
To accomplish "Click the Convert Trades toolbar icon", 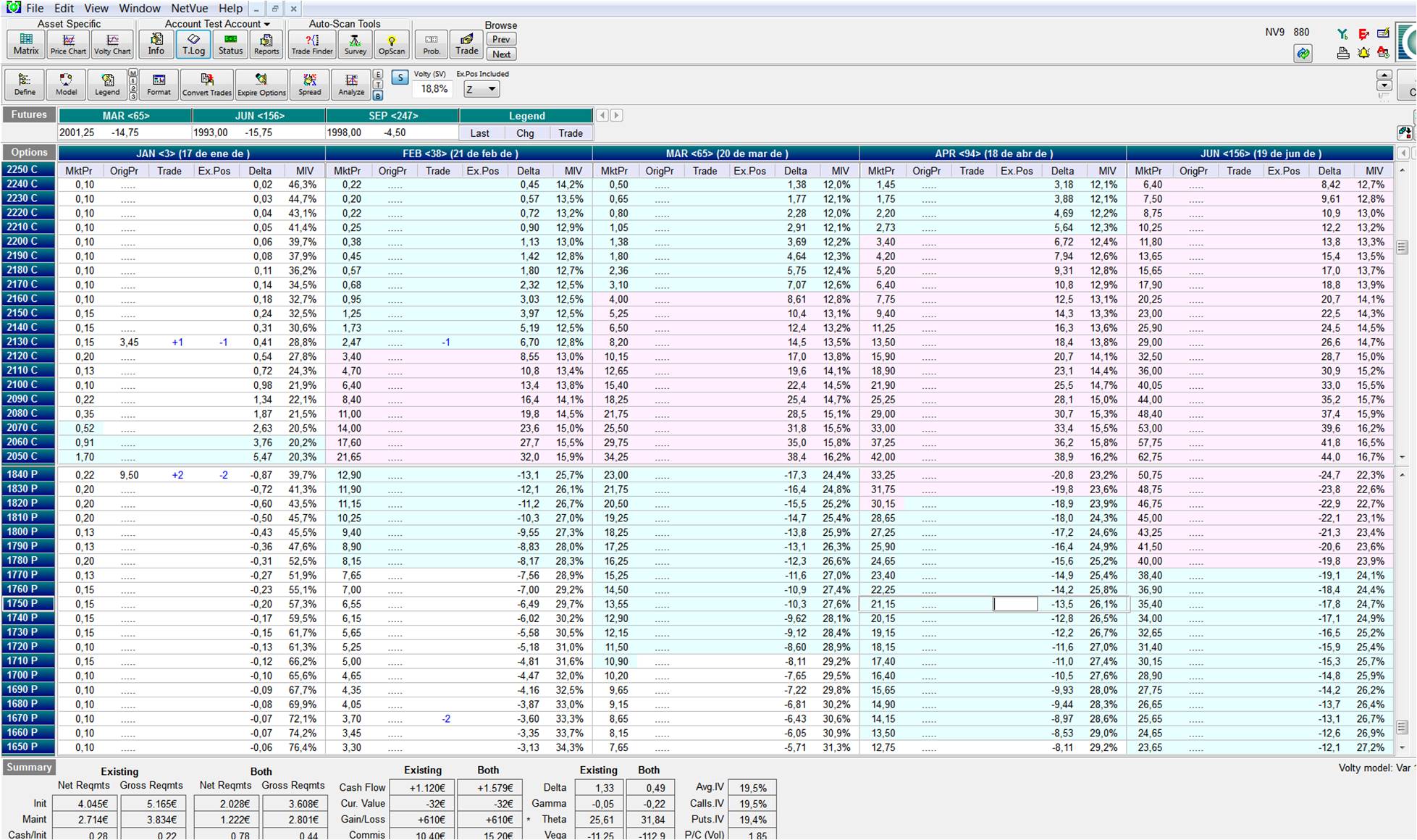I will click(206, 84).
